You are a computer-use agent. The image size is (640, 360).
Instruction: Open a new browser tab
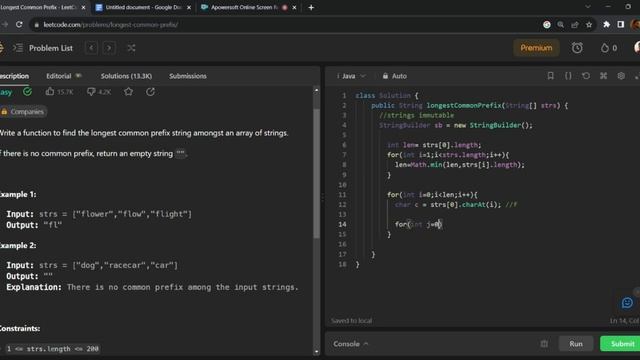click(311, 7)
